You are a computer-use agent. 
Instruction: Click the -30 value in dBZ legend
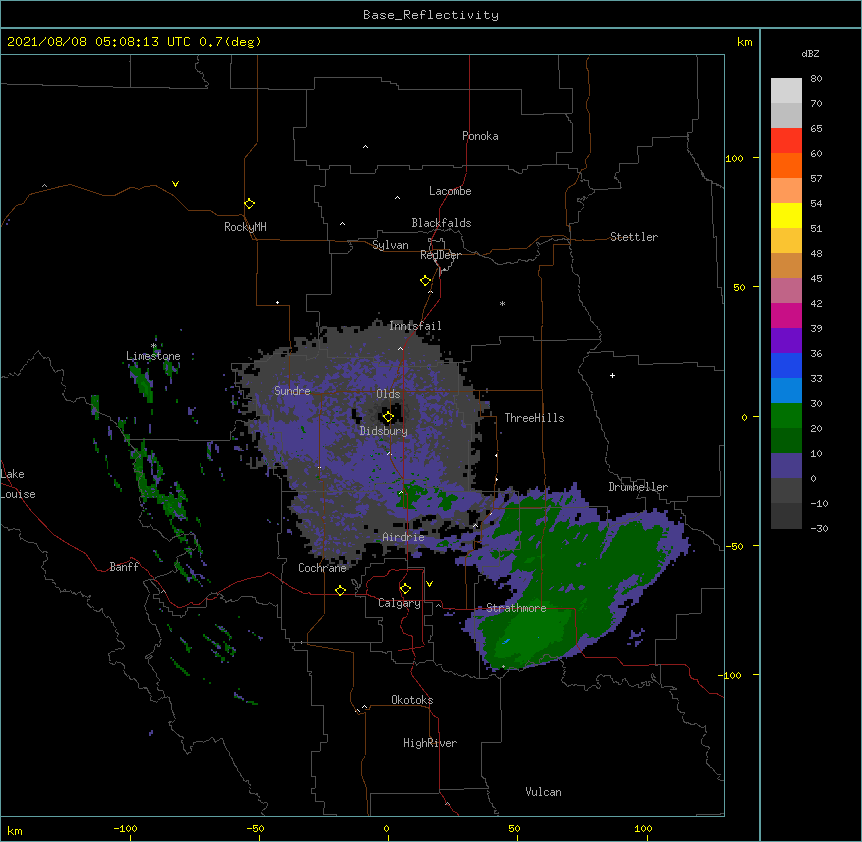819,528
